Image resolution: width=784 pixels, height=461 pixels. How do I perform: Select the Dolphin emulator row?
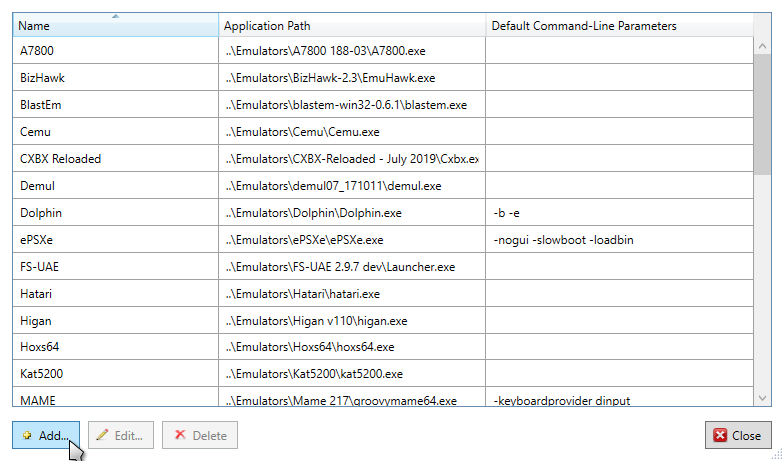383,212
